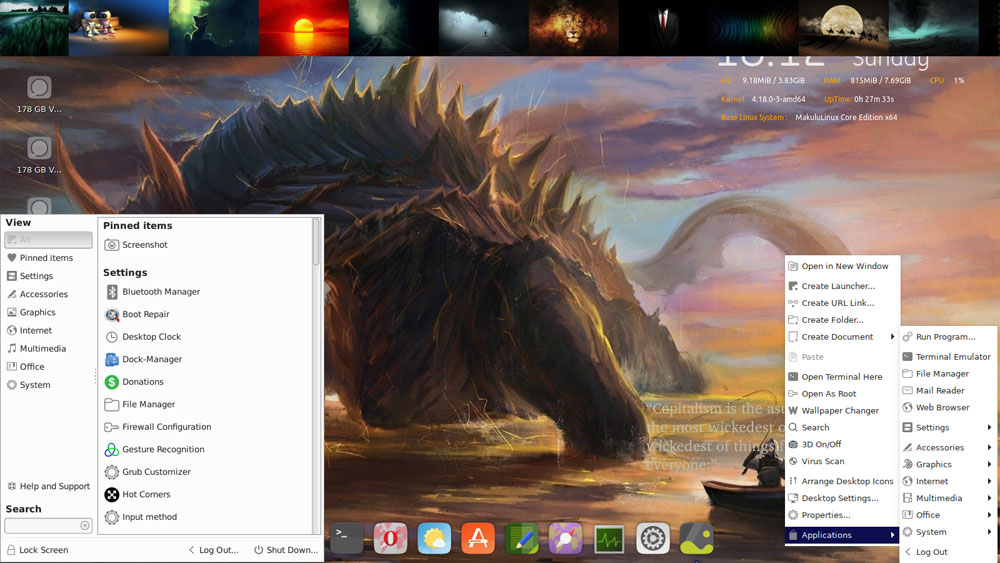
Task: Click the Input method icon
Action: tap(112, 517)
